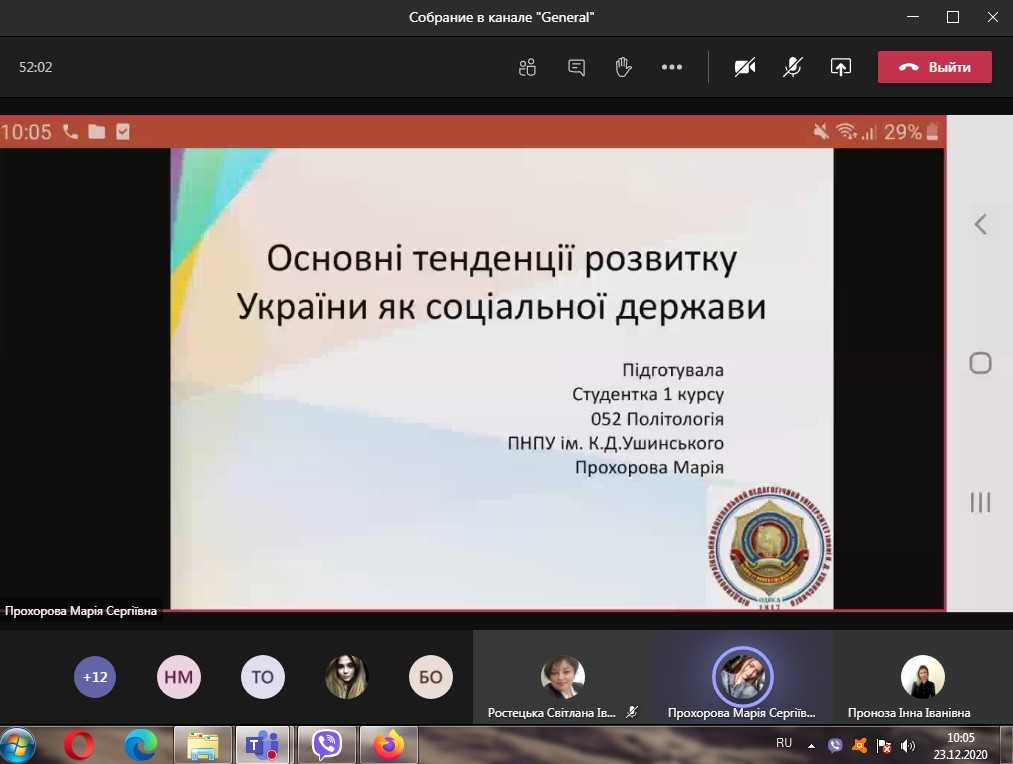Open File Explorer from the taskbar

pyautogui.click(x=203, y=745)
